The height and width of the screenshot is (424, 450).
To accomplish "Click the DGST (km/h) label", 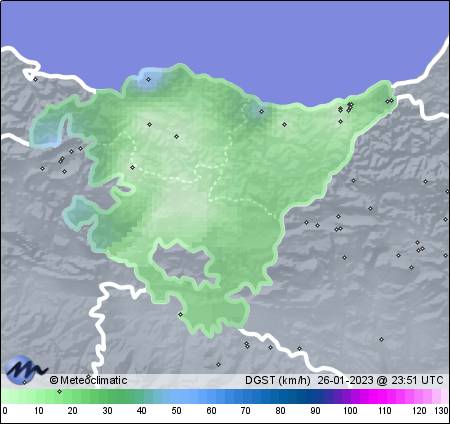I will click(277, 380).
